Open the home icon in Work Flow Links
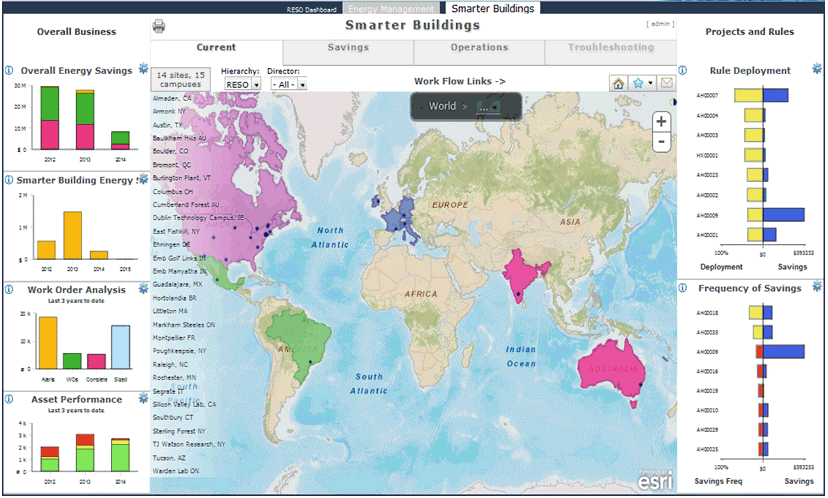Image resolution: width=828 pixels, height=498 pixels. click(618, 83)
